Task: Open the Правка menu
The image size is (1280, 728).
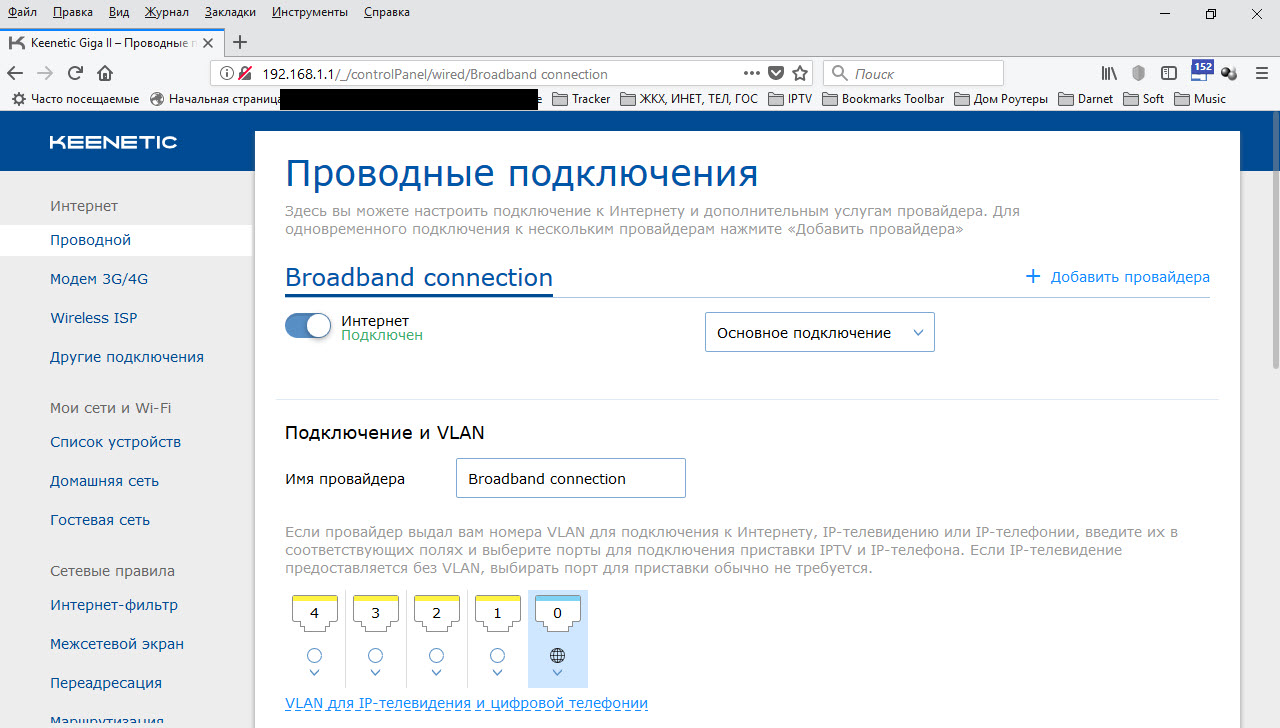Action: point(73,12)
